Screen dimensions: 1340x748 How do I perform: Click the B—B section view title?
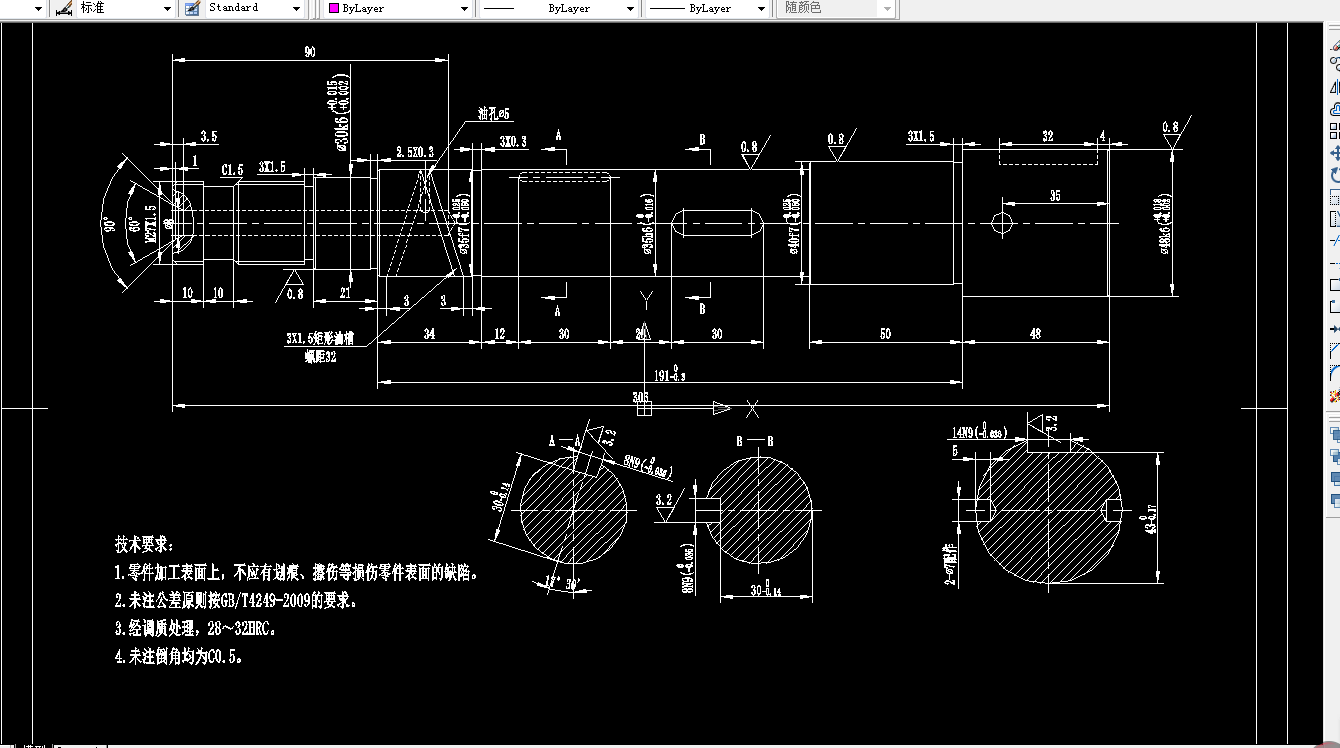tap(754, 441)
